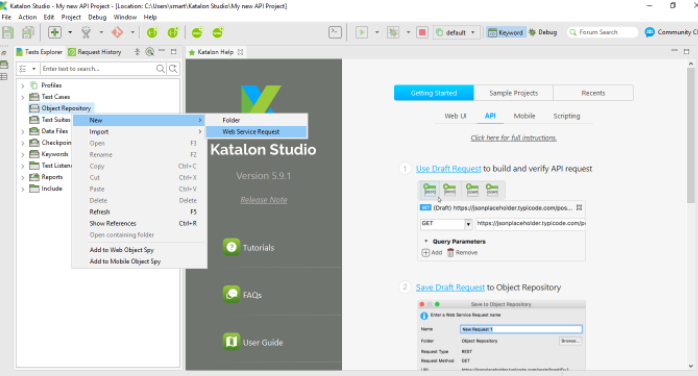Open the Spy tools icon in the toolbar
Image resolution: width=698 pixels, height=376 pixels.
(86, 32)
